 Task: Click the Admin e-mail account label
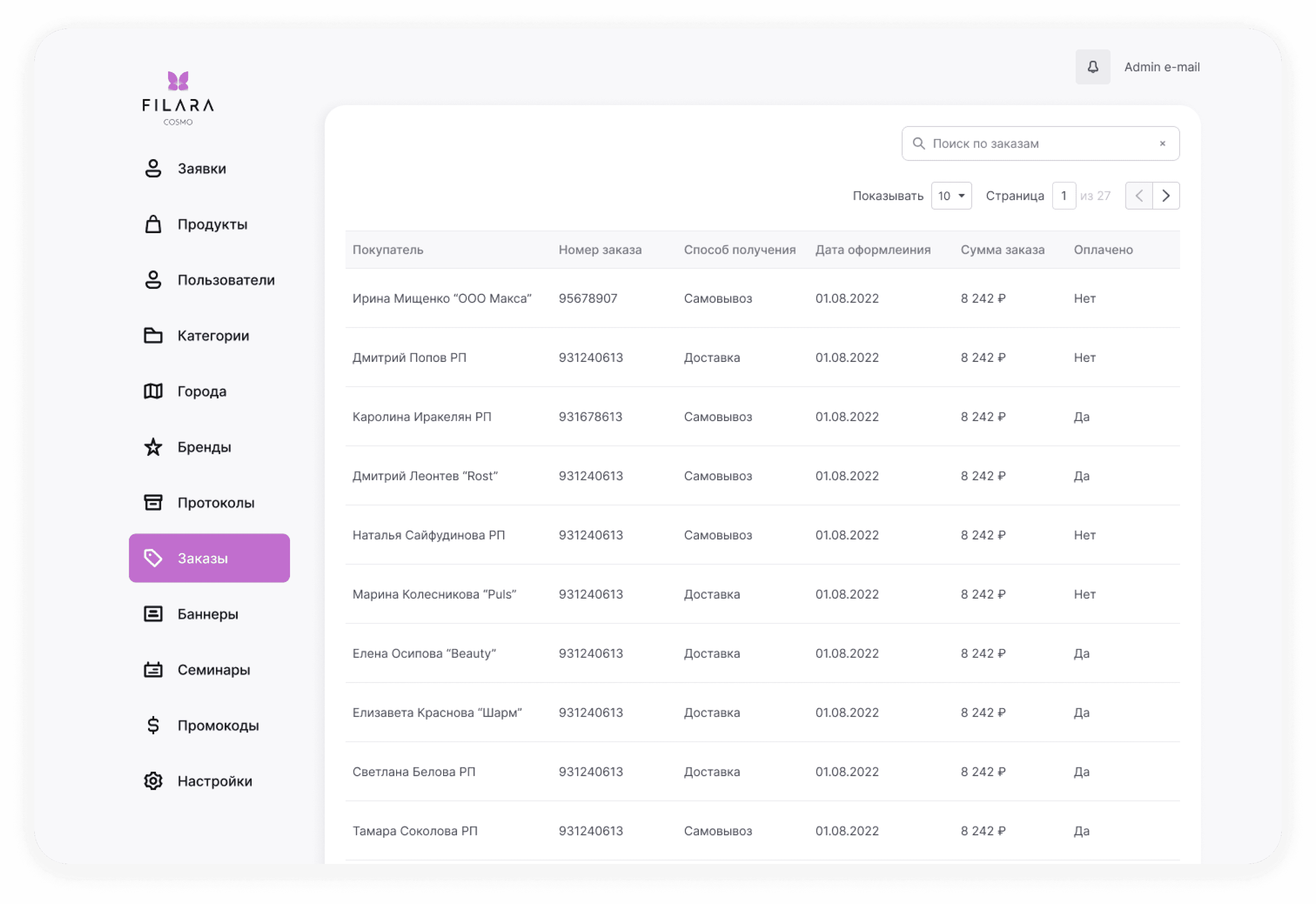pos(1162,67)
